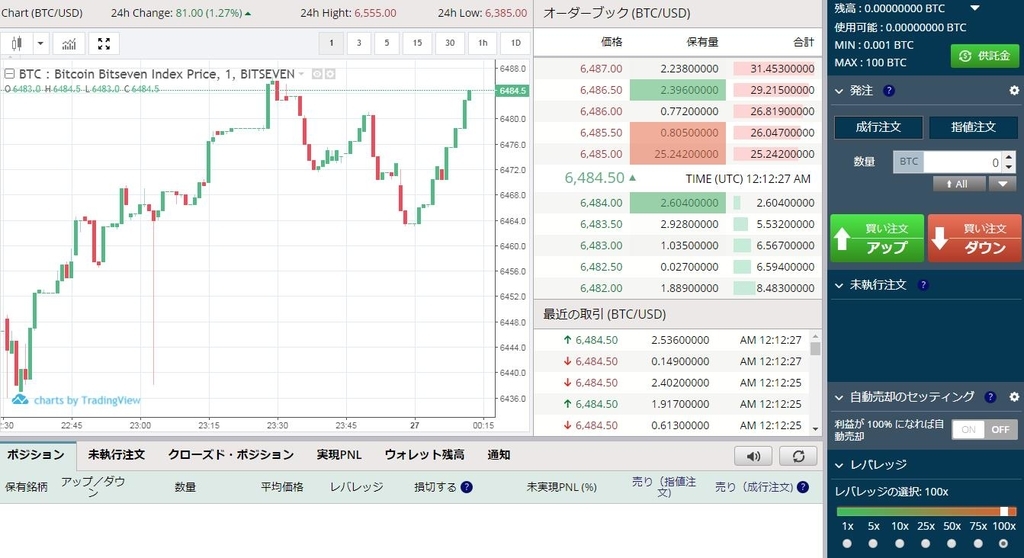Click bid price 6,484.00 row

678,203
